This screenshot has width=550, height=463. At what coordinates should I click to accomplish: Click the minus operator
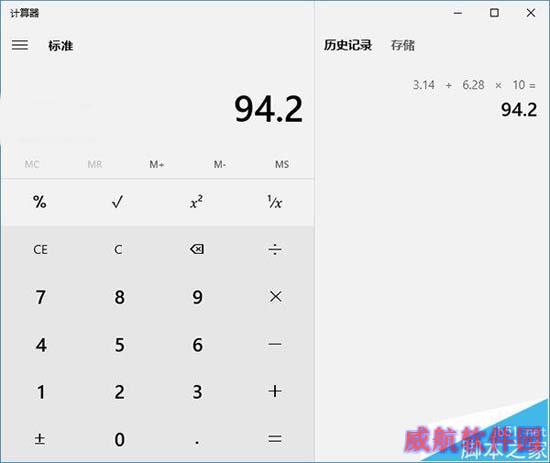tap(275, 344)
